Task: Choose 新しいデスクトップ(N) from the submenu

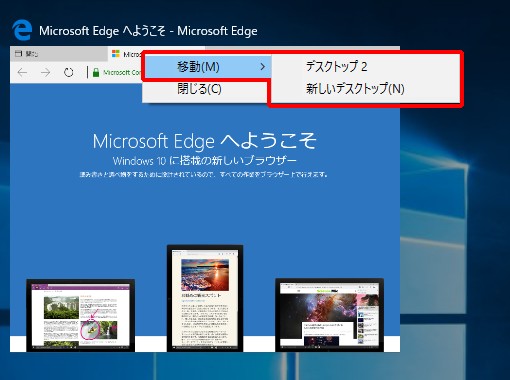Action: click(x=355, y=89)
